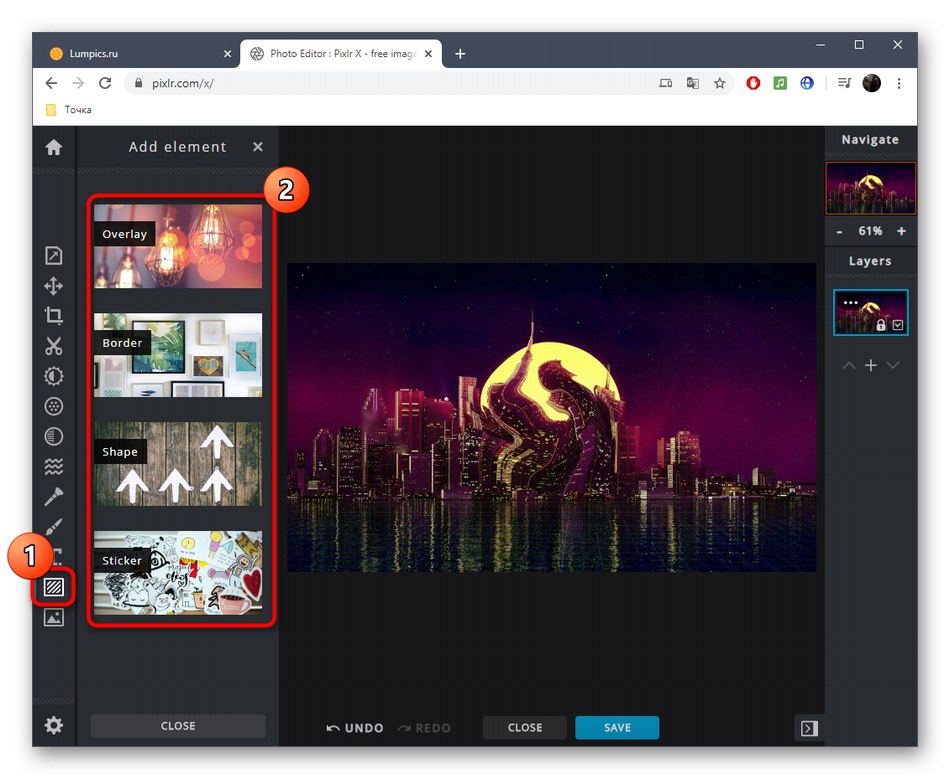This screenshot has height=779, width=950.
Task: Select the Liquify waves tool
Action: tap(53, 466)
